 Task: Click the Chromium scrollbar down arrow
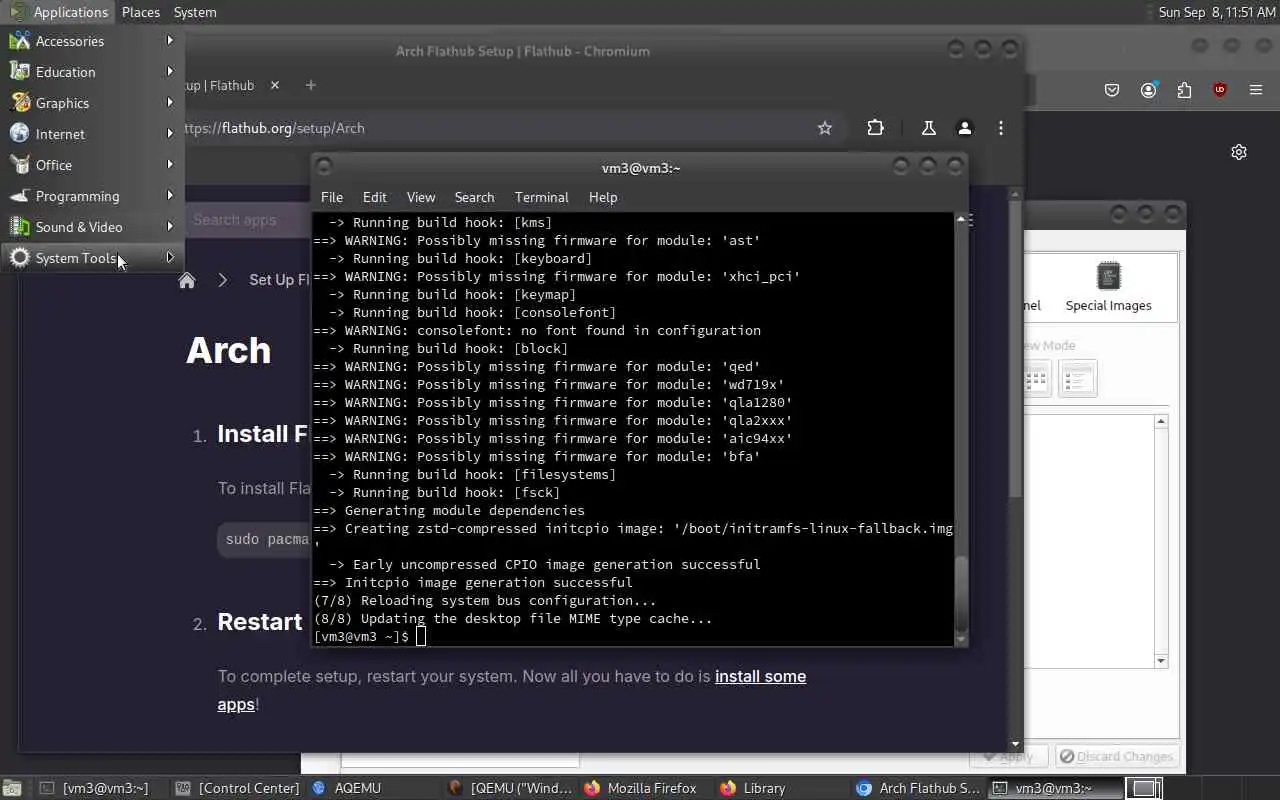point(1016,743)
